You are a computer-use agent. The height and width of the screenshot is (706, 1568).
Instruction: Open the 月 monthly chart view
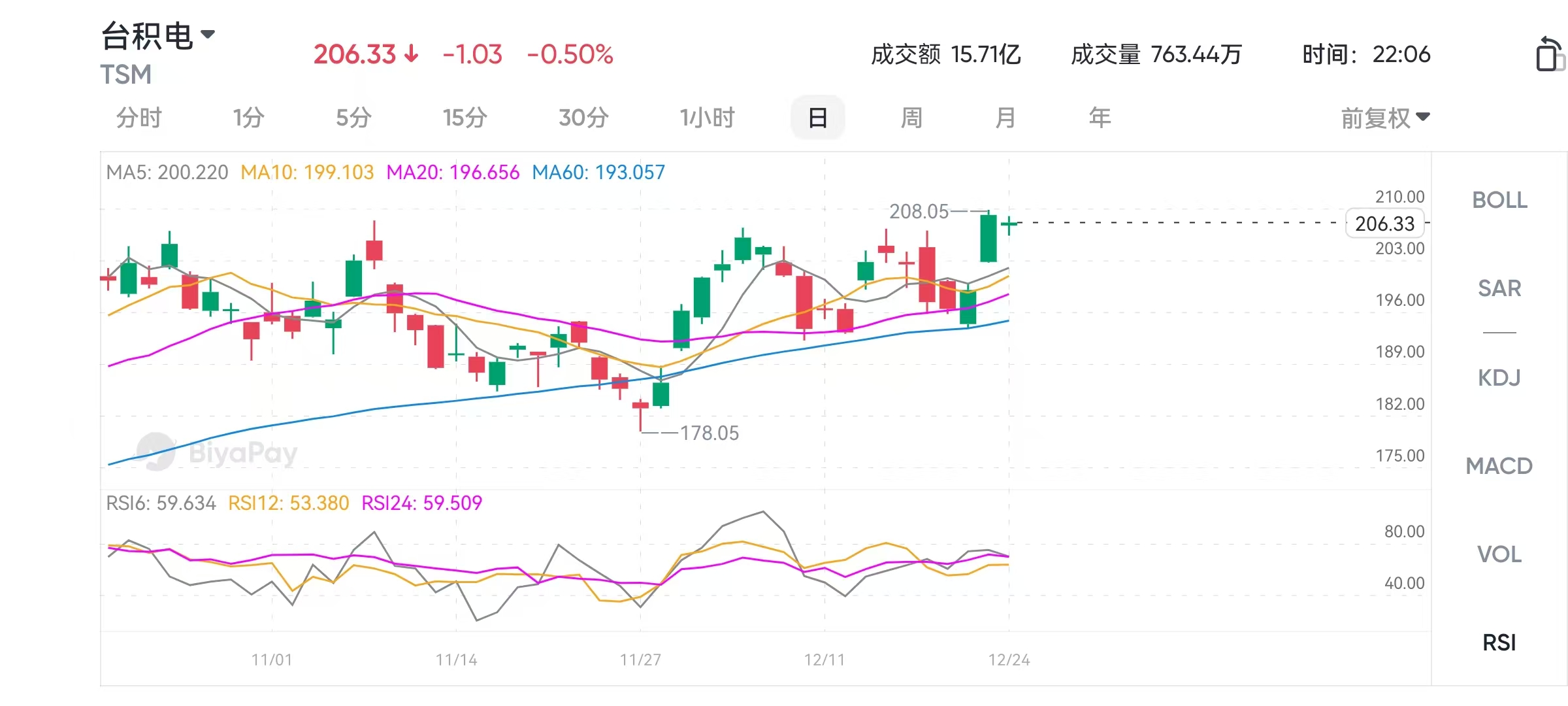point(1005,118)
